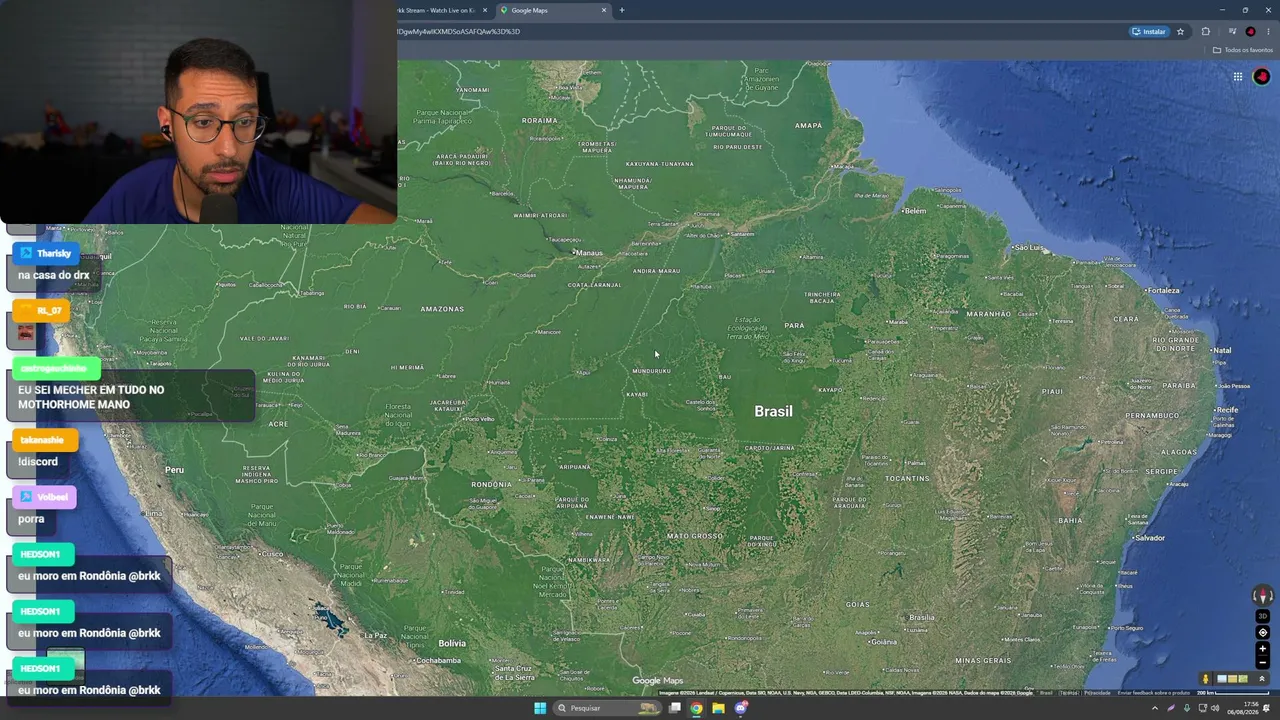Open Enviar feedback sobre o produto link
The height and width of the screenshot is (720, 1280).
[x=1154, y=692]
